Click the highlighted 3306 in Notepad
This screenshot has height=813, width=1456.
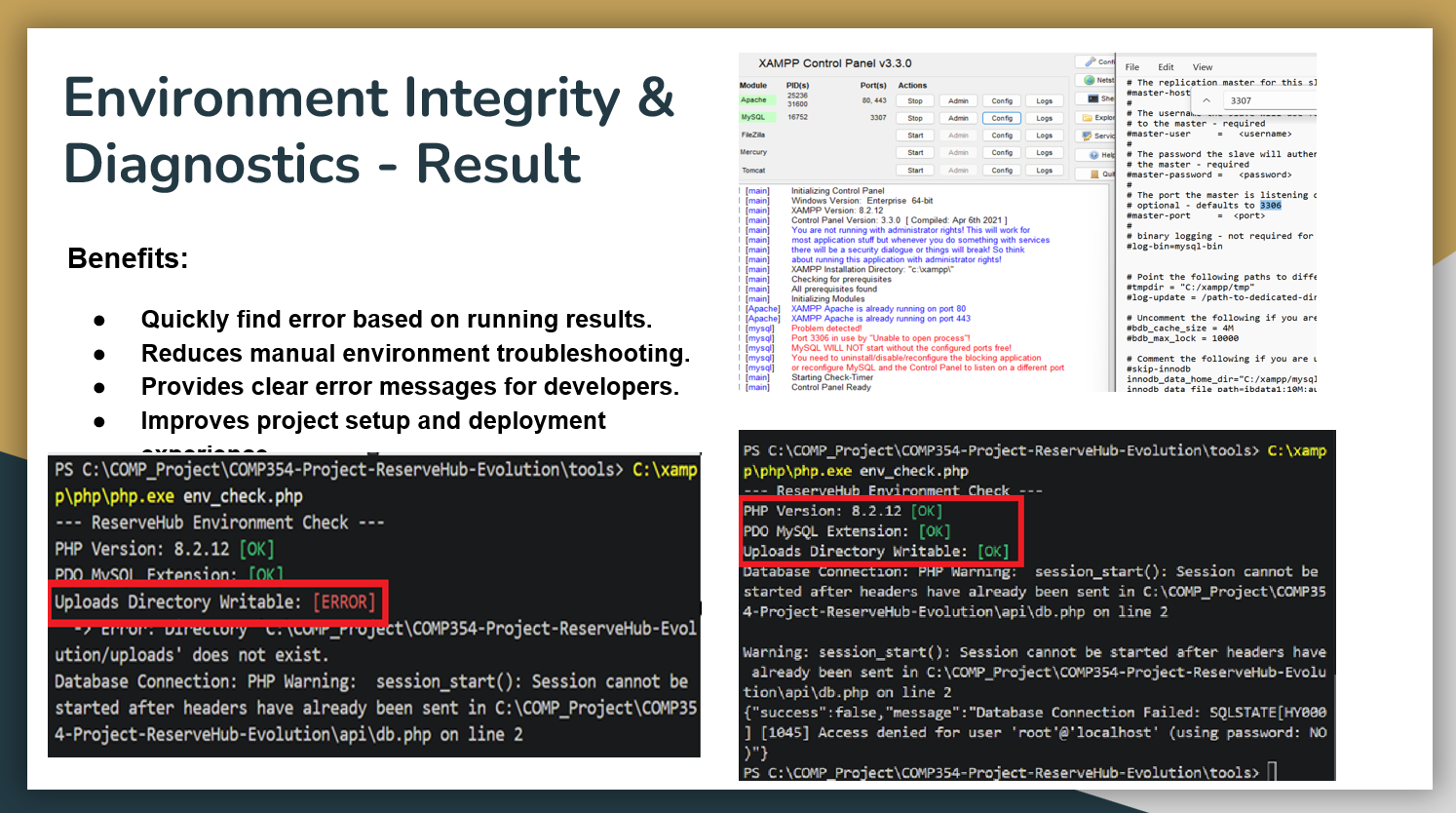click(1271, 206)
